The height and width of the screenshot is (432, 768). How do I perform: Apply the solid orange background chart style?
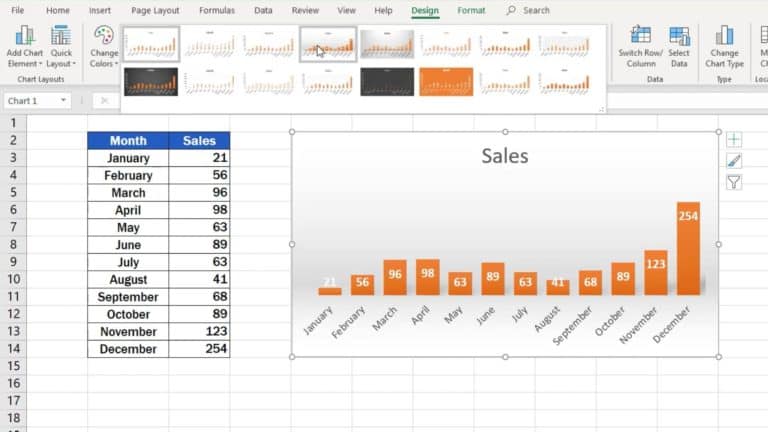point(446,82)
